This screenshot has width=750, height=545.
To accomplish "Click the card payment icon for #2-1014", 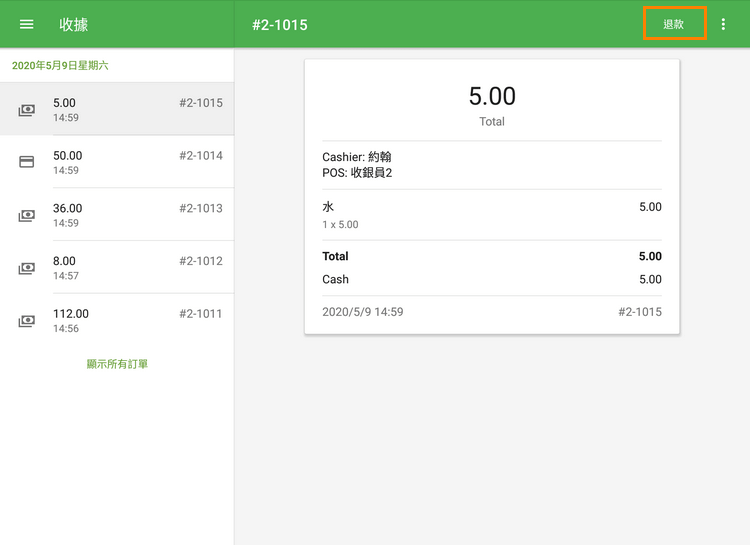I will coord(27,162).
